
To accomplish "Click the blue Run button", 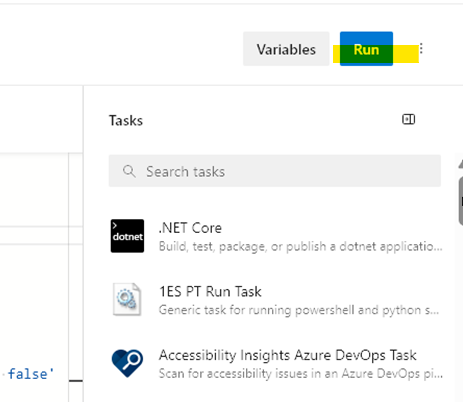I will point(366,49).
